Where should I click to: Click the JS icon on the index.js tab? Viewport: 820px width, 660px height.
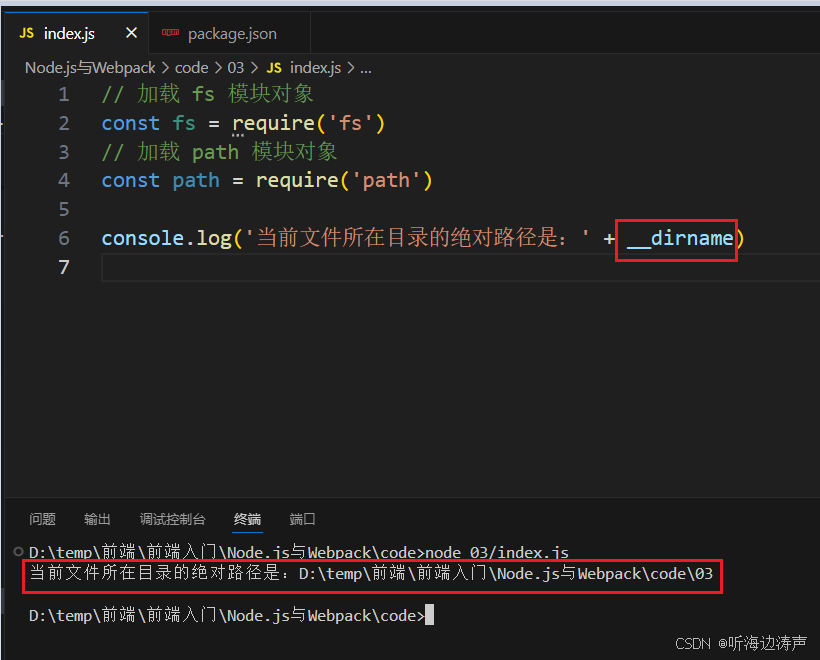29,32
